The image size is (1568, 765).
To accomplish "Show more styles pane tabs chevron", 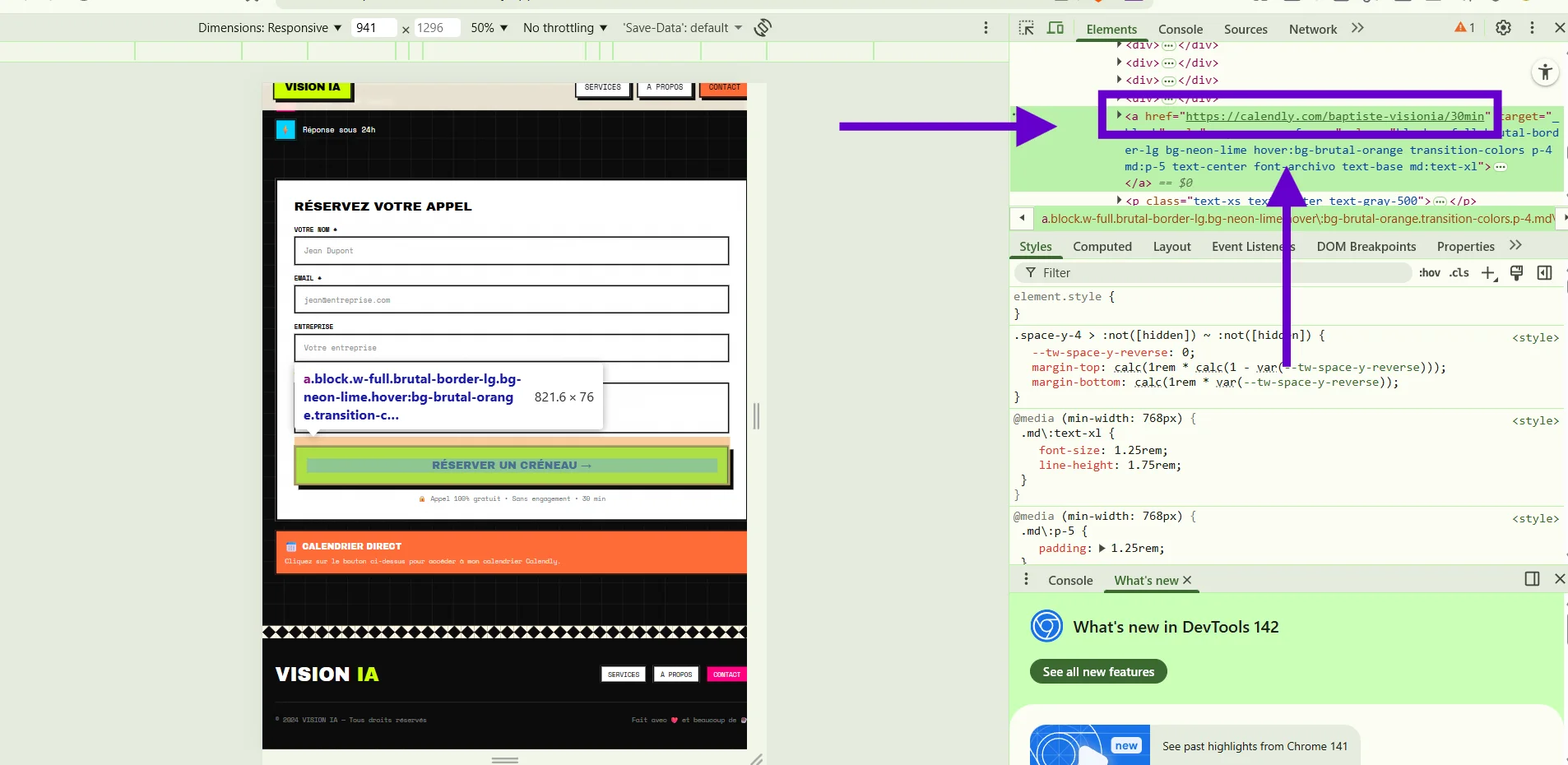I will pos(1515,245).
